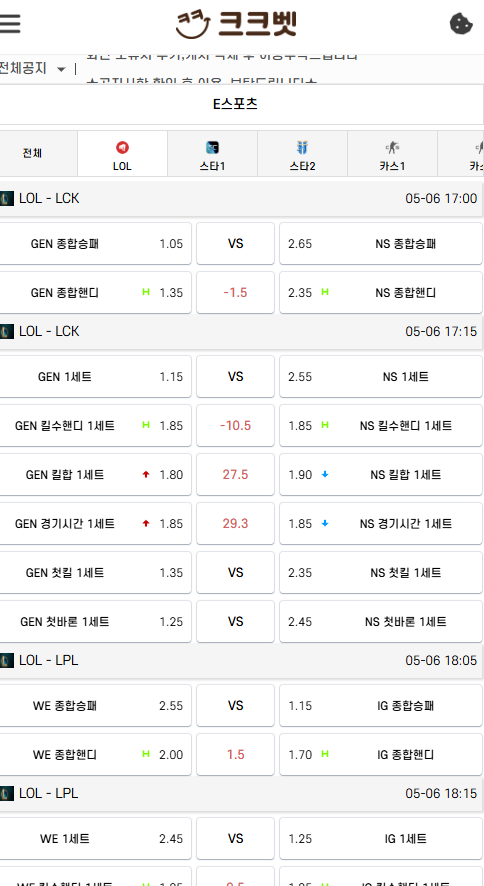484x886 pixels.
Task: Pick IG 종합승패 odds 1.15
Action: (381, 705)
